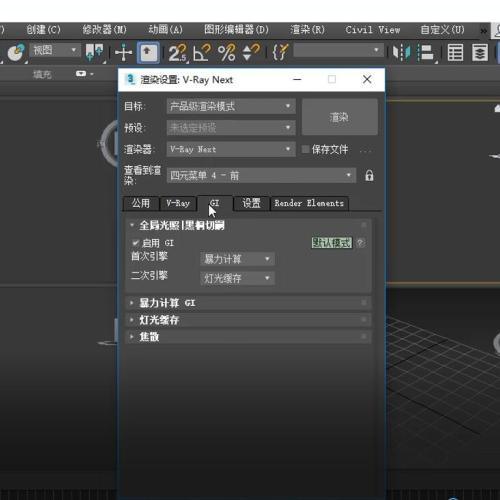Click the 2.5D snaps toggle icon
The image size is (500, 500).
point(177,53)
